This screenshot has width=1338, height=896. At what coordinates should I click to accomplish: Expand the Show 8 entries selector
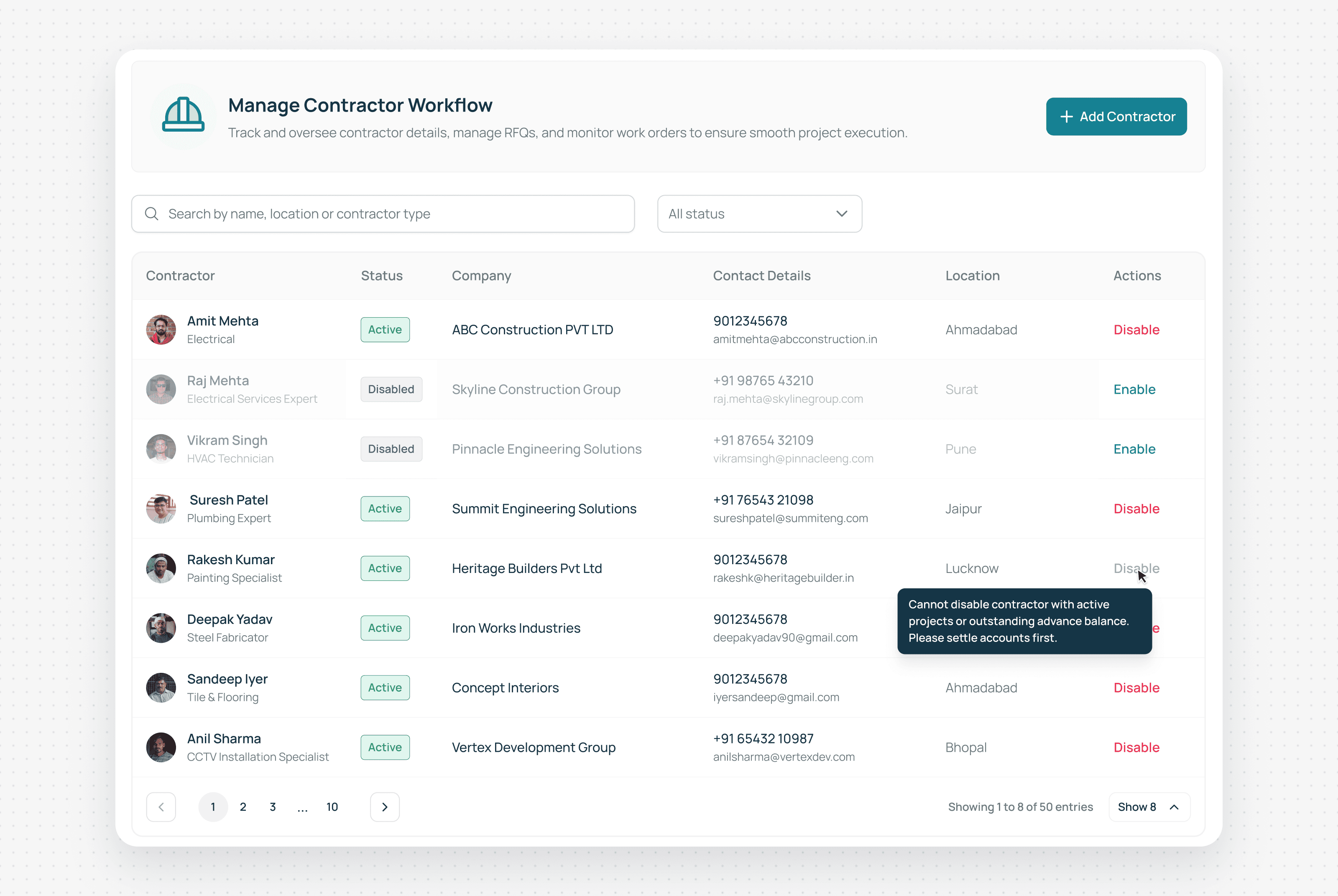click(x=1149, y=807)
